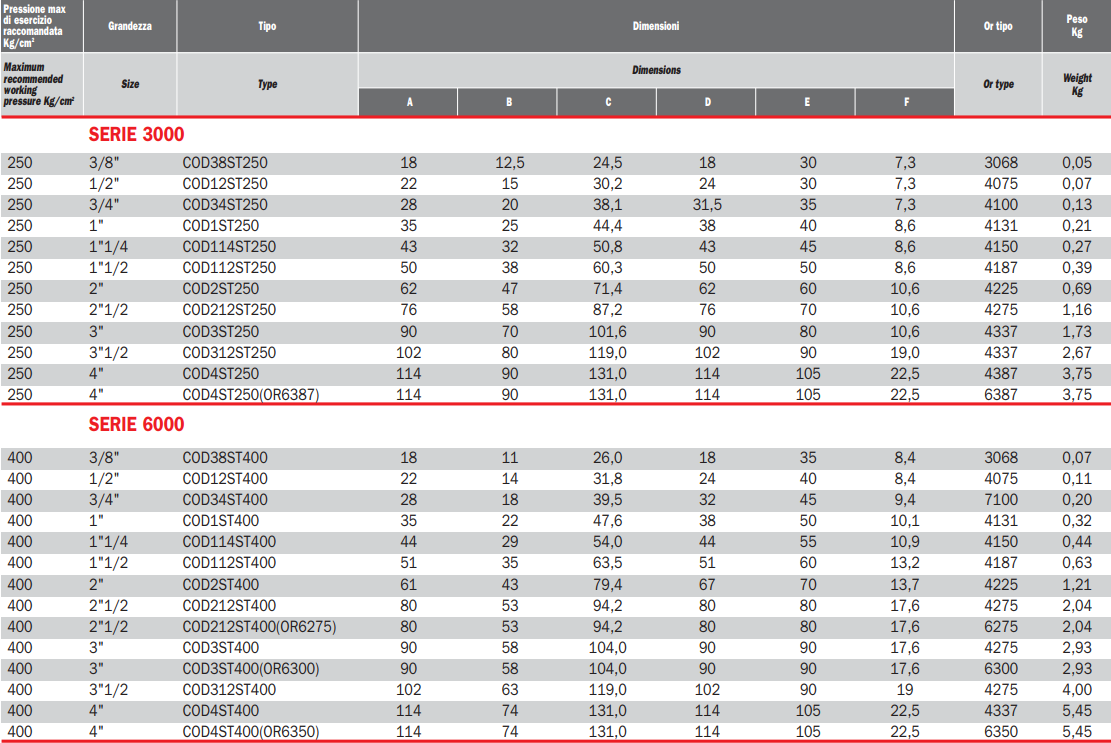The height and width of the screenshot is (743, 1111).
Task: Click the COD312ST250 type cell
Action: click(229, 352)
